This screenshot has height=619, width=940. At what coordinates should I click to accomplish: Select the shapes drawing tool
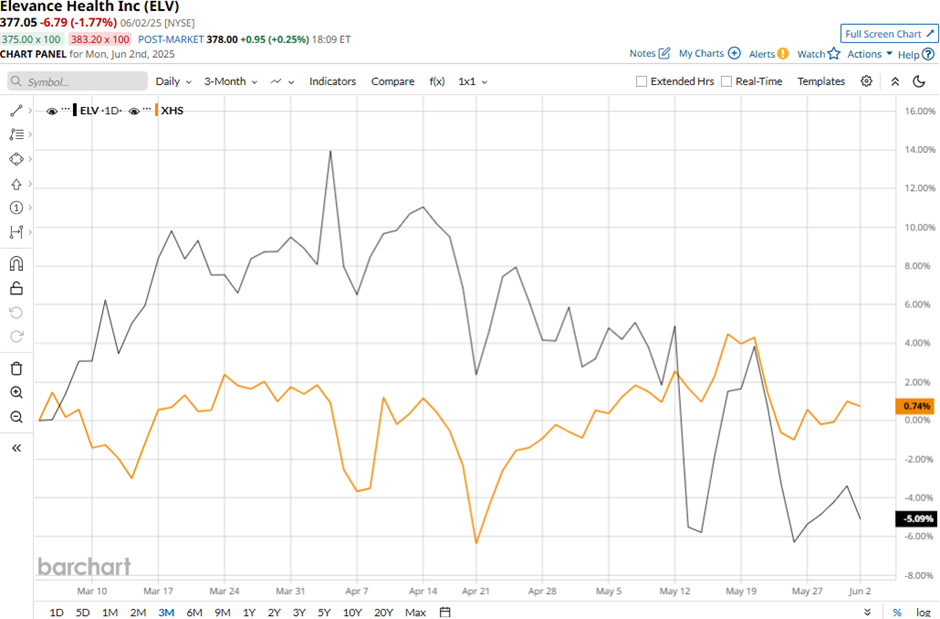[16, 159]
